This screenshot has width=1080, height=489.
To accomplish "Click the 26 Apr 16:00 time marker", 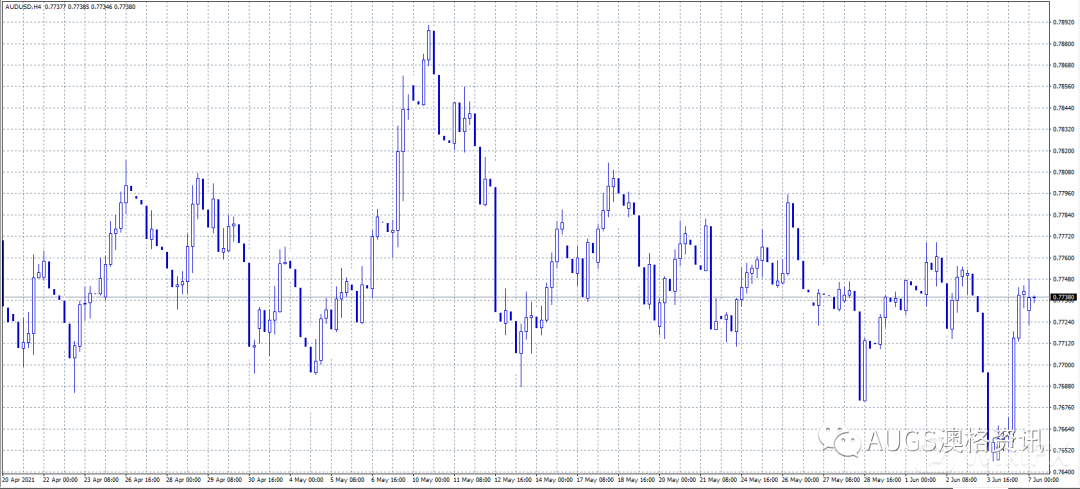I will click(x=141, y=481).
